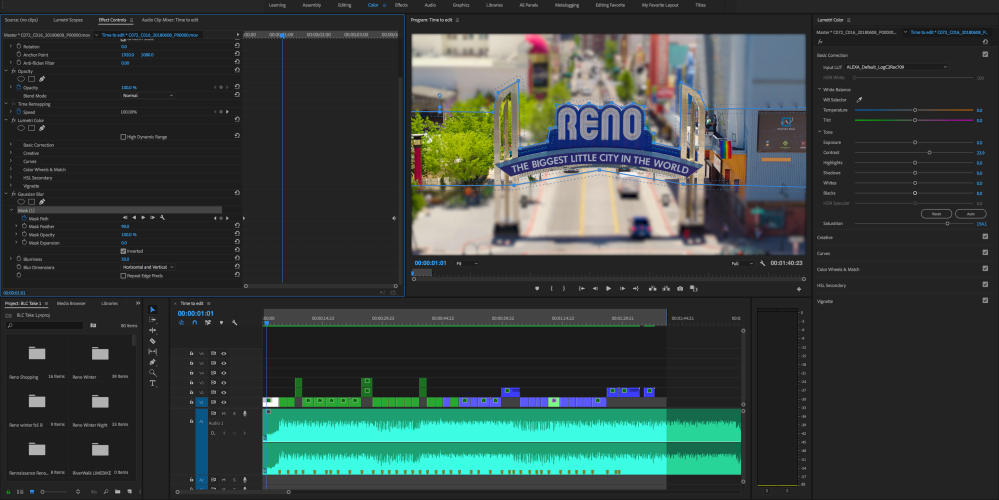999x500 pixels.
Task: Pick the Pen tool in the toolbox
Action: (x=153, y=362)
